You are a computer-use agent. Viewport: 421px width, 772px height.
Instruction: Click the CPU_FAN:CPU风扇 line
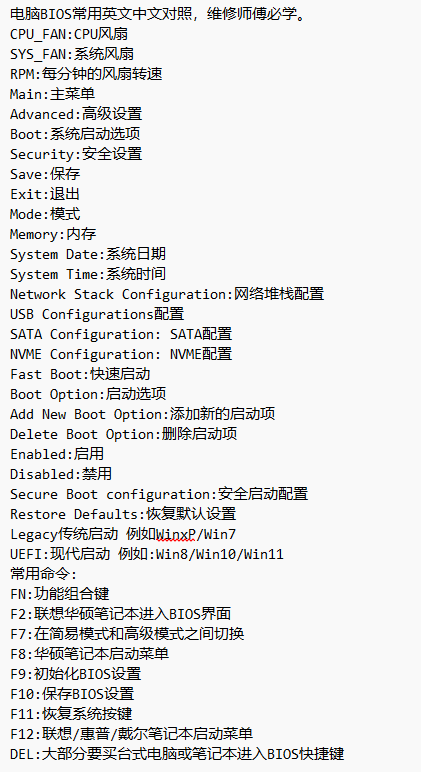pyautogui.click(x=69, y=34)
